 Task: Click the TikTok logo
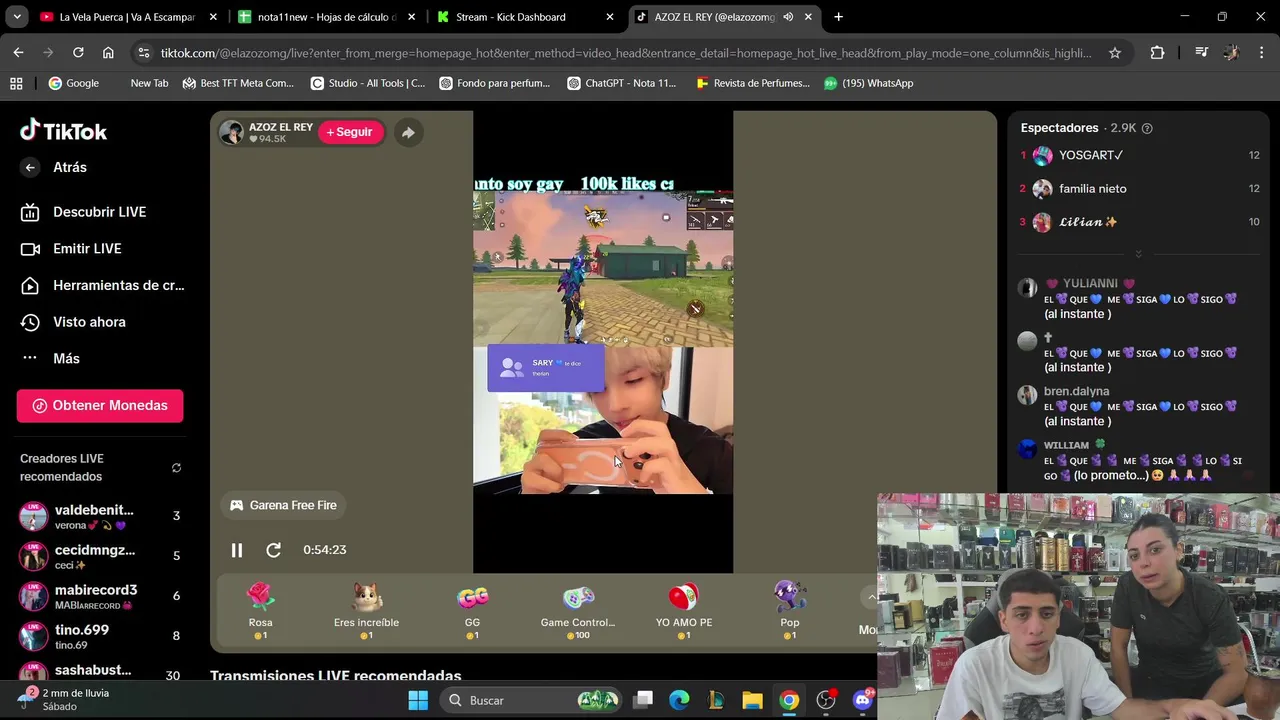click(x=63, y=130)
